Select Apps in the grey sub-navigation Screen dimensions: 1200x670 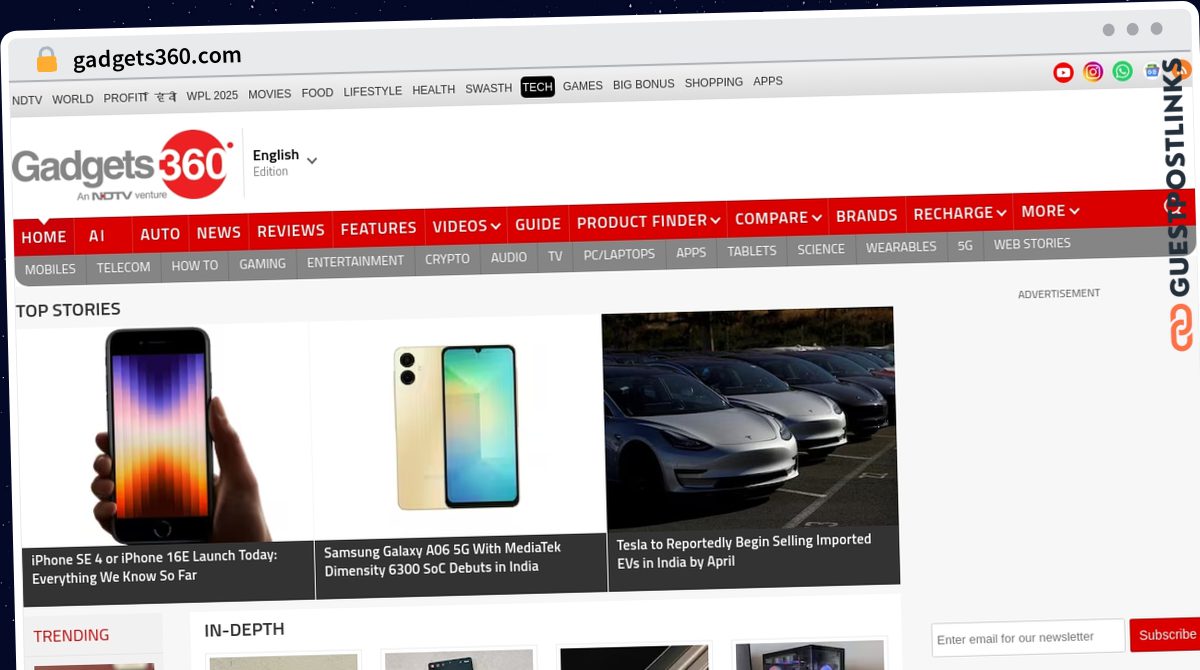pos(691,253)
